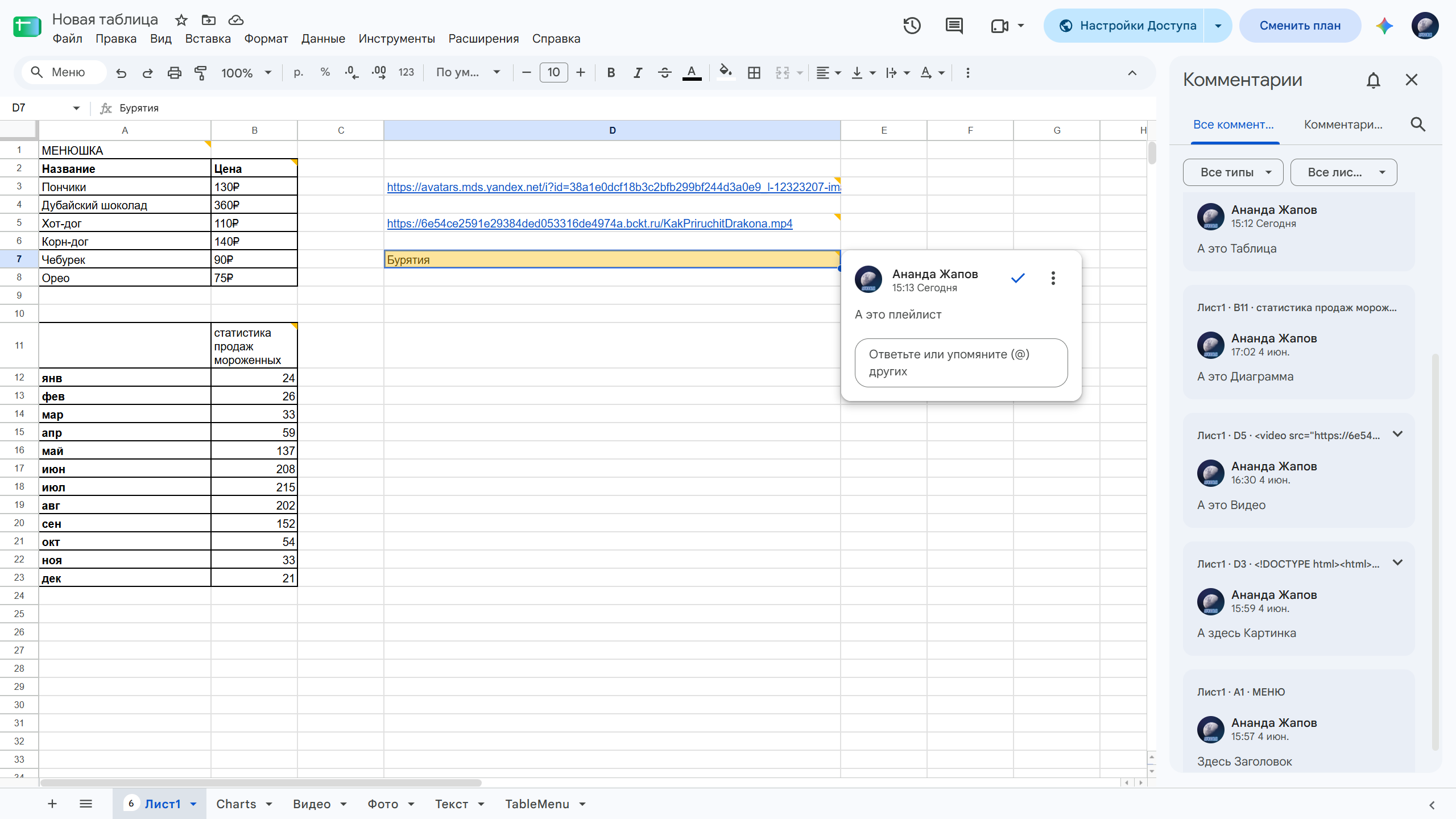Switch to the Charts sheet tab

(x=236, y=804)
